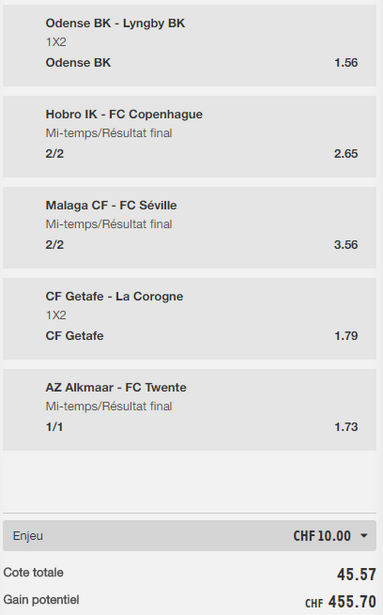This screenshot has width=383, height=615.
Task: Click the CHF 10.00 stake amount
Action: pos(322,536)
